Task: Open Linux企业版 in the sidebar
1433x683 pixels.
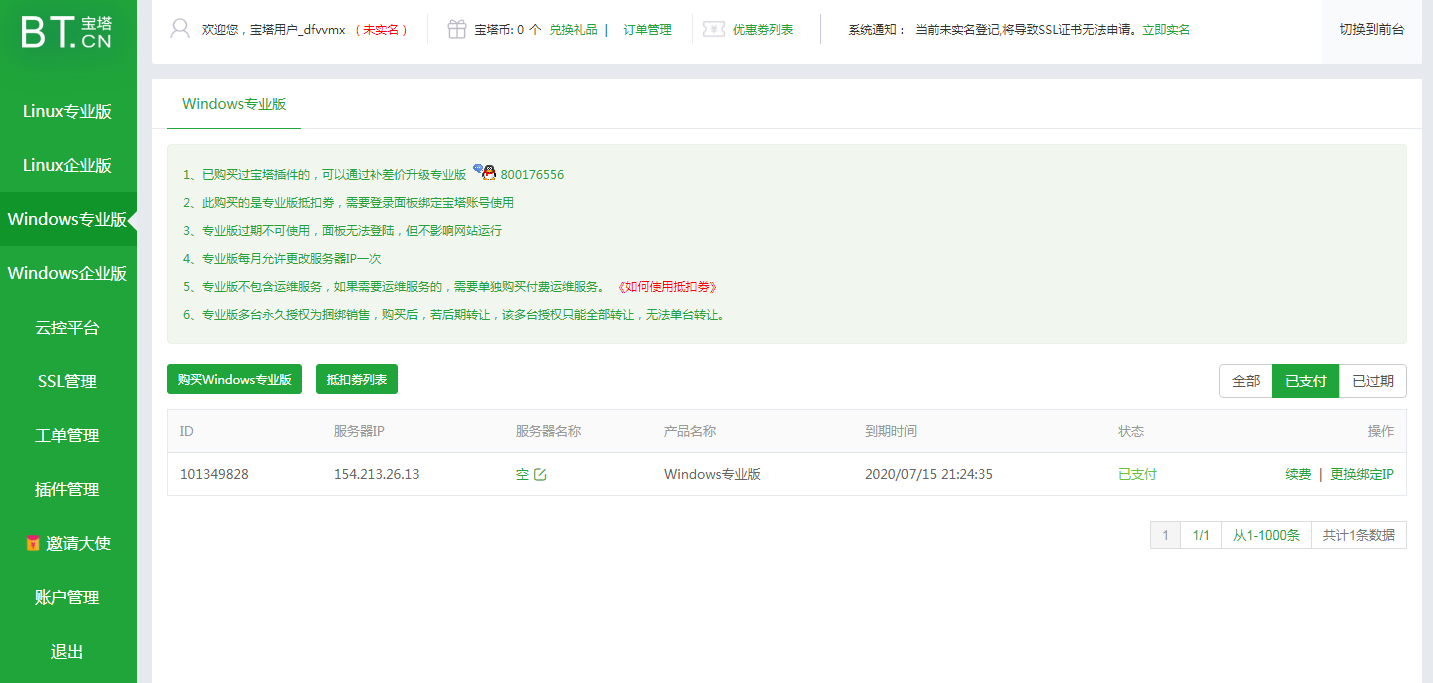Action: 68,165
